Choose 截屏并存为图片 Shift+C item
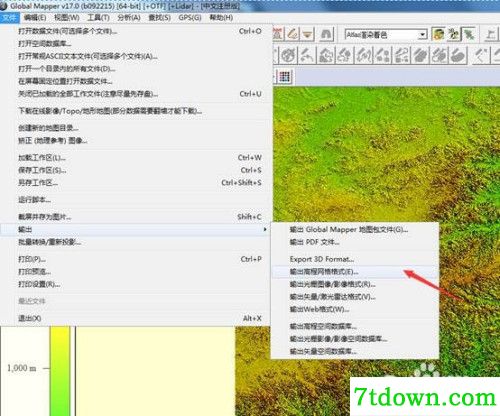 [x=135, y=217]
